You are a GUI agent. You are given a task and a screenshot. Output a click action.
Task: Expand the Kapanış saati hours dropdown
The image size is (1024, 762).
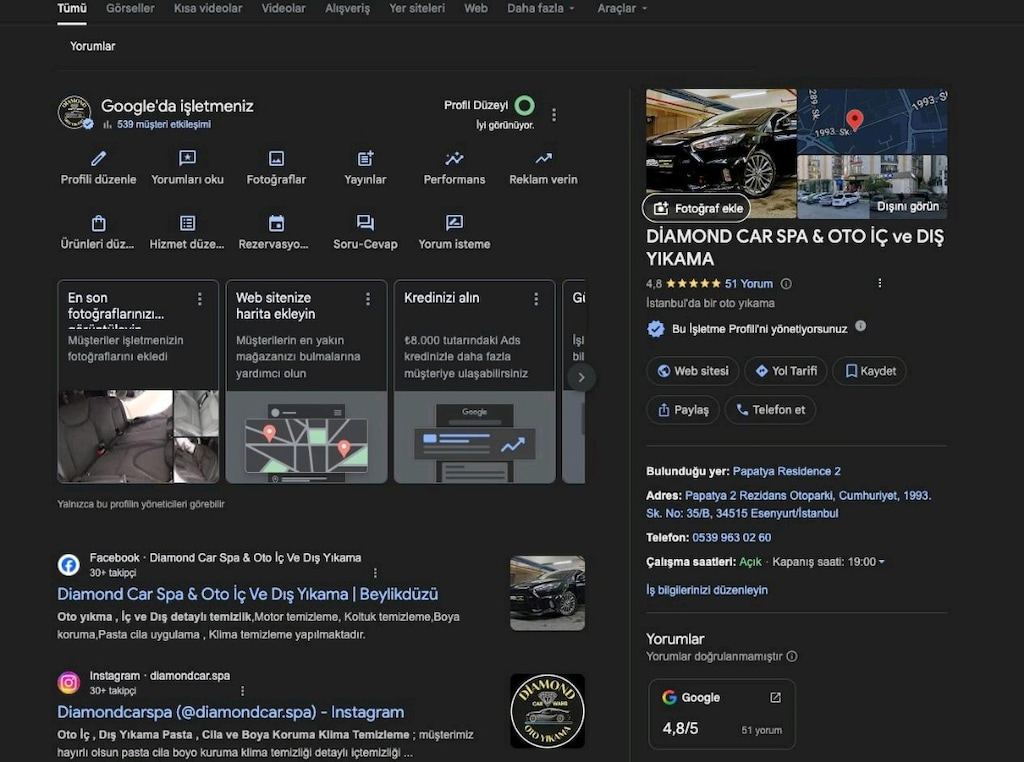point(882,562)
